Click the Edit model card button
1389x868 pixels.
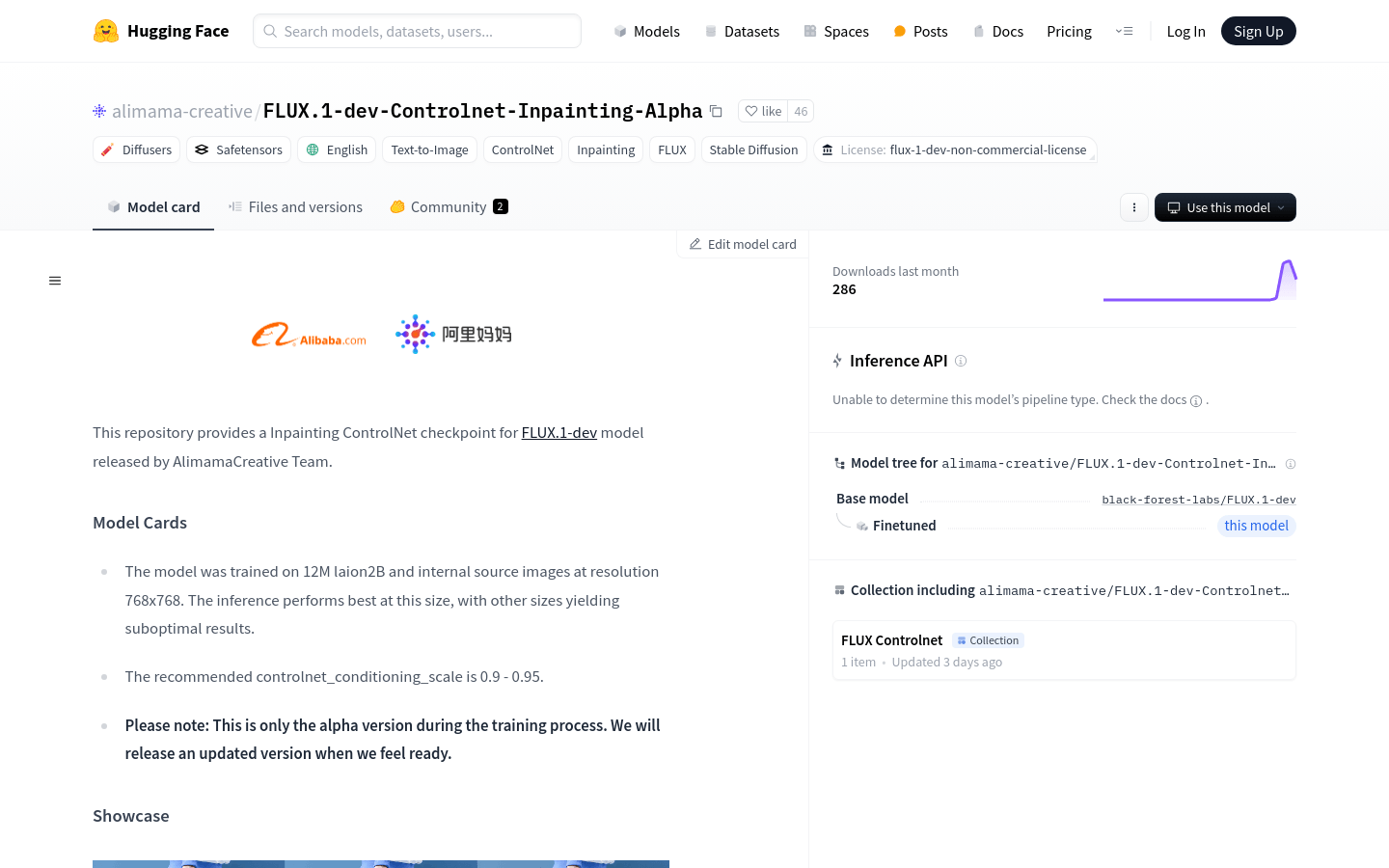(x=743, y=244)
